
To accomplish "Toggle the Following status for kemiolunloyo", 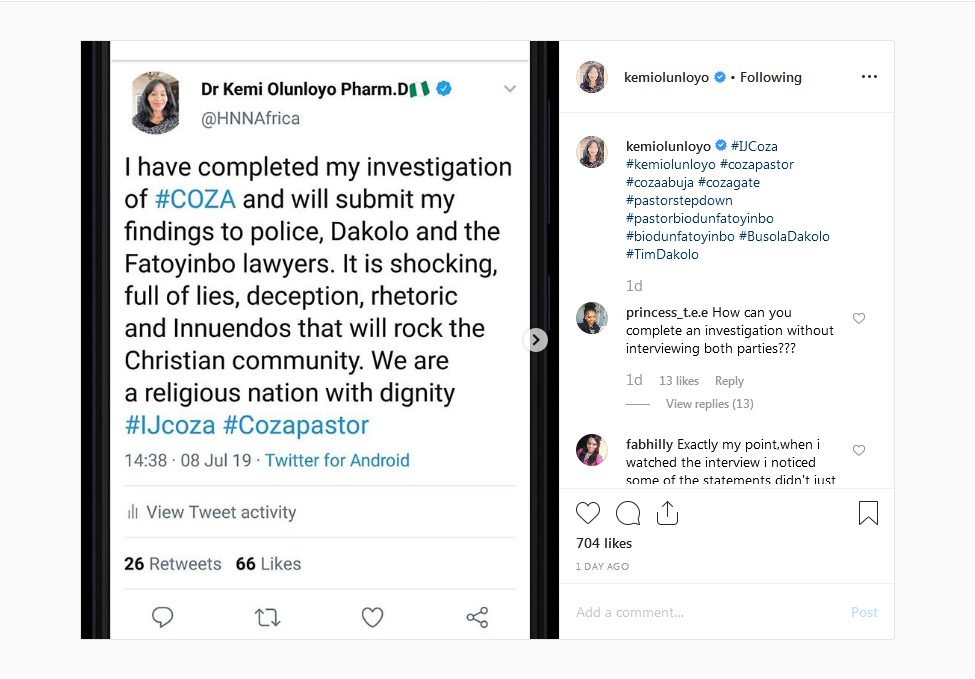I will [x=771, y=76].
